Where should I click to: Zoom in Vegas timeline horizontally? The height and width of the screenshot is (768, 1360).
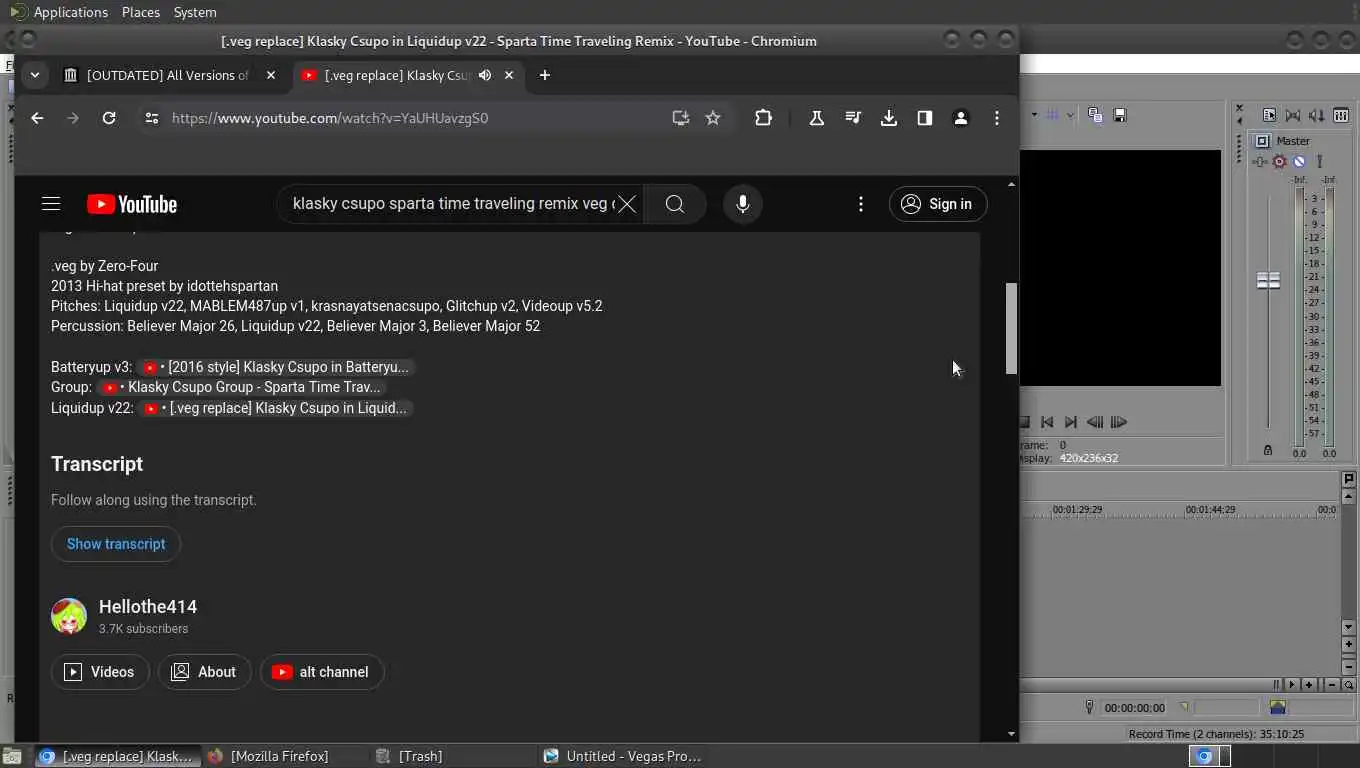coord(1309,685)
